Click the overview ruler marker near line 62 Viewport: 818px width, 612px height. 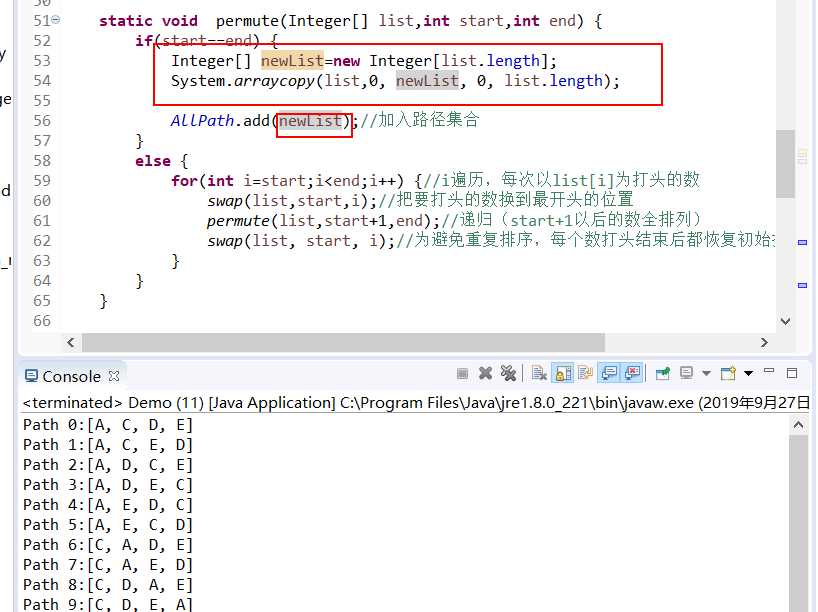802,242
